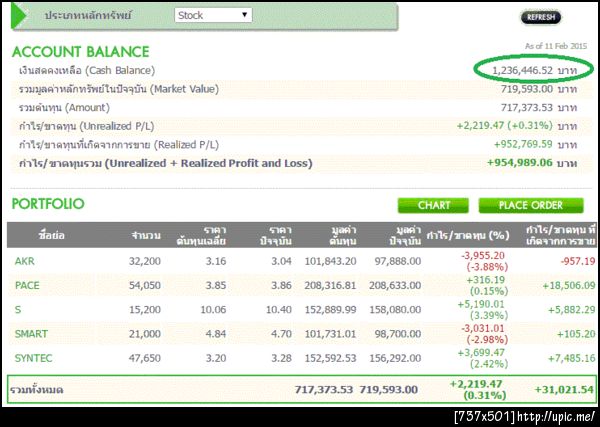Click AKR realized loss -957.19
600x427 pixels.
pos(578,261)
